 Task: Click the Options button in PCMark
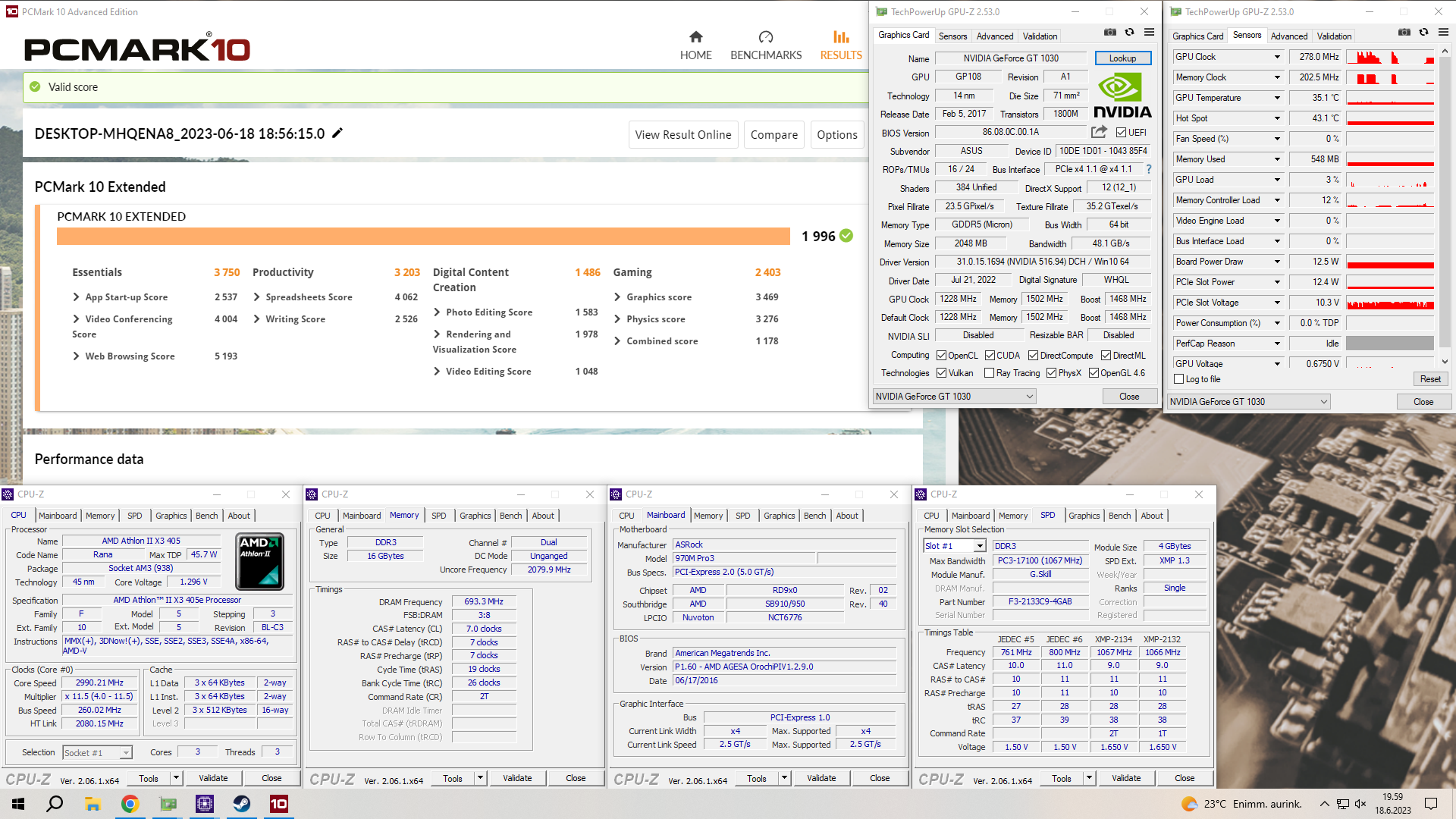click(837, 135)
